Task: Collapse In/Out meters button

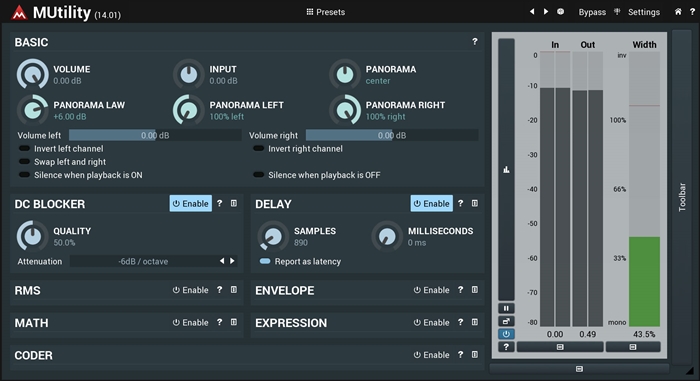Action: [x=560, y=347]
